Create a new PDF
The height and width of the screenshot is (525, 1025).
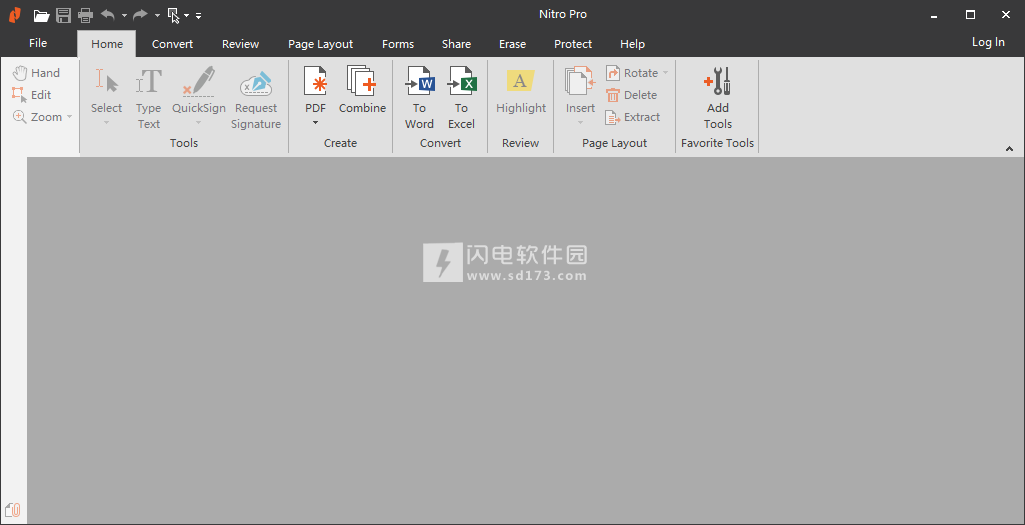(x=316, y=89)
